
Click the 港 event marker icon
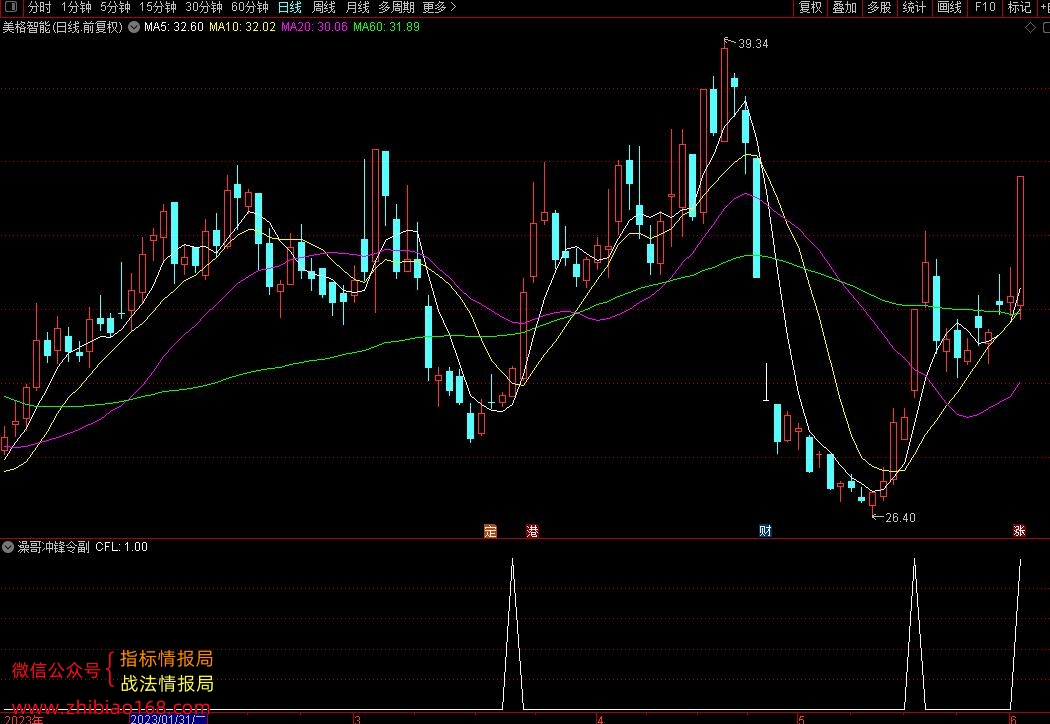click(x=532, y=531)
